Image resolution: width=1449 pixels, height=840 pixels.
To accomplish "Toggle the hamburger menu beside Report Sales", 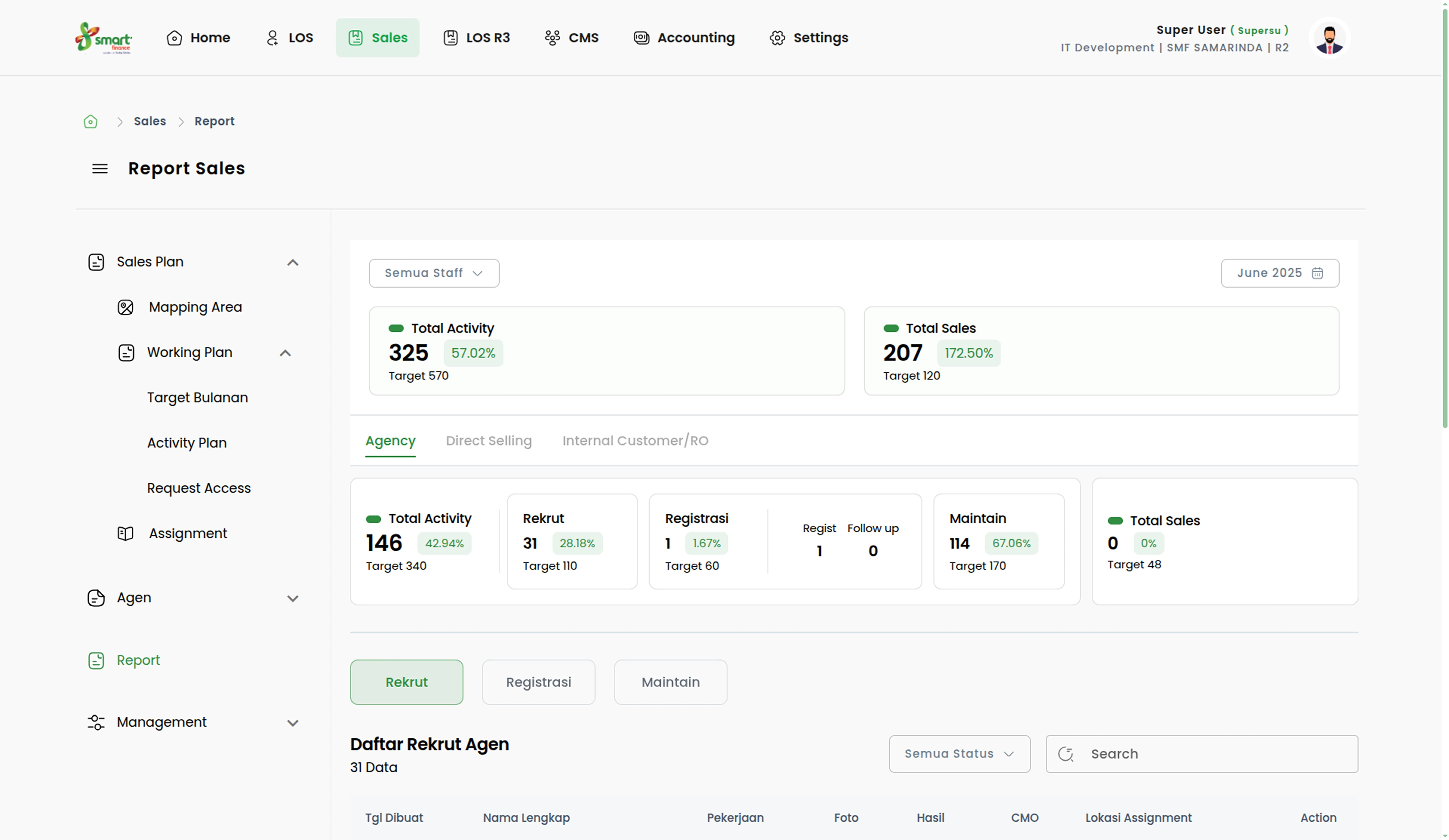I will [100, 168].
